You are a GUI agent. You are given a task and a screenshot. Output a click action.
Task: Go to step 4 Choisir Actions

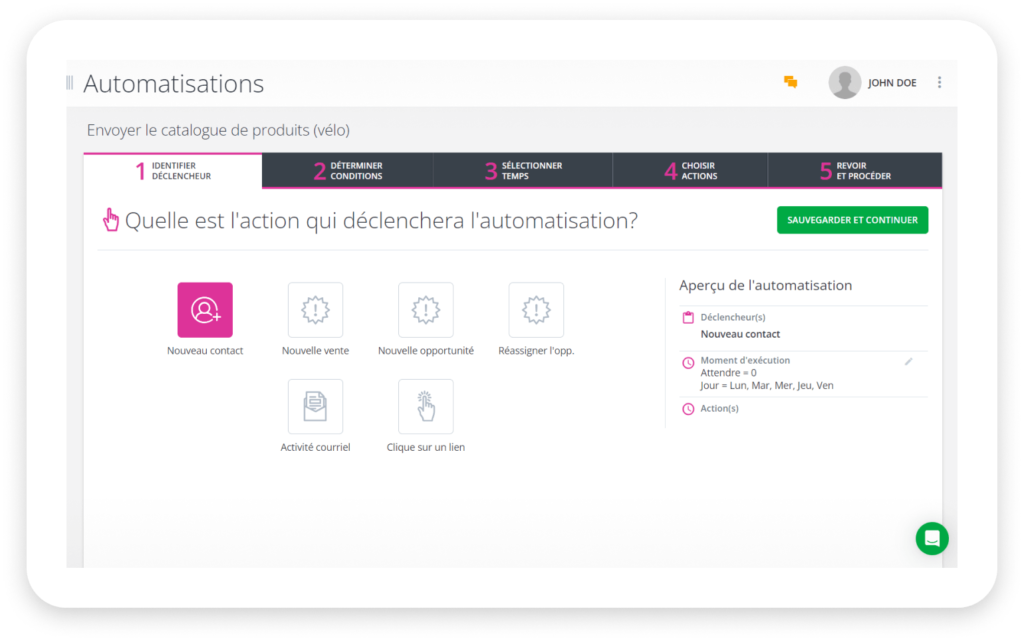690,170
